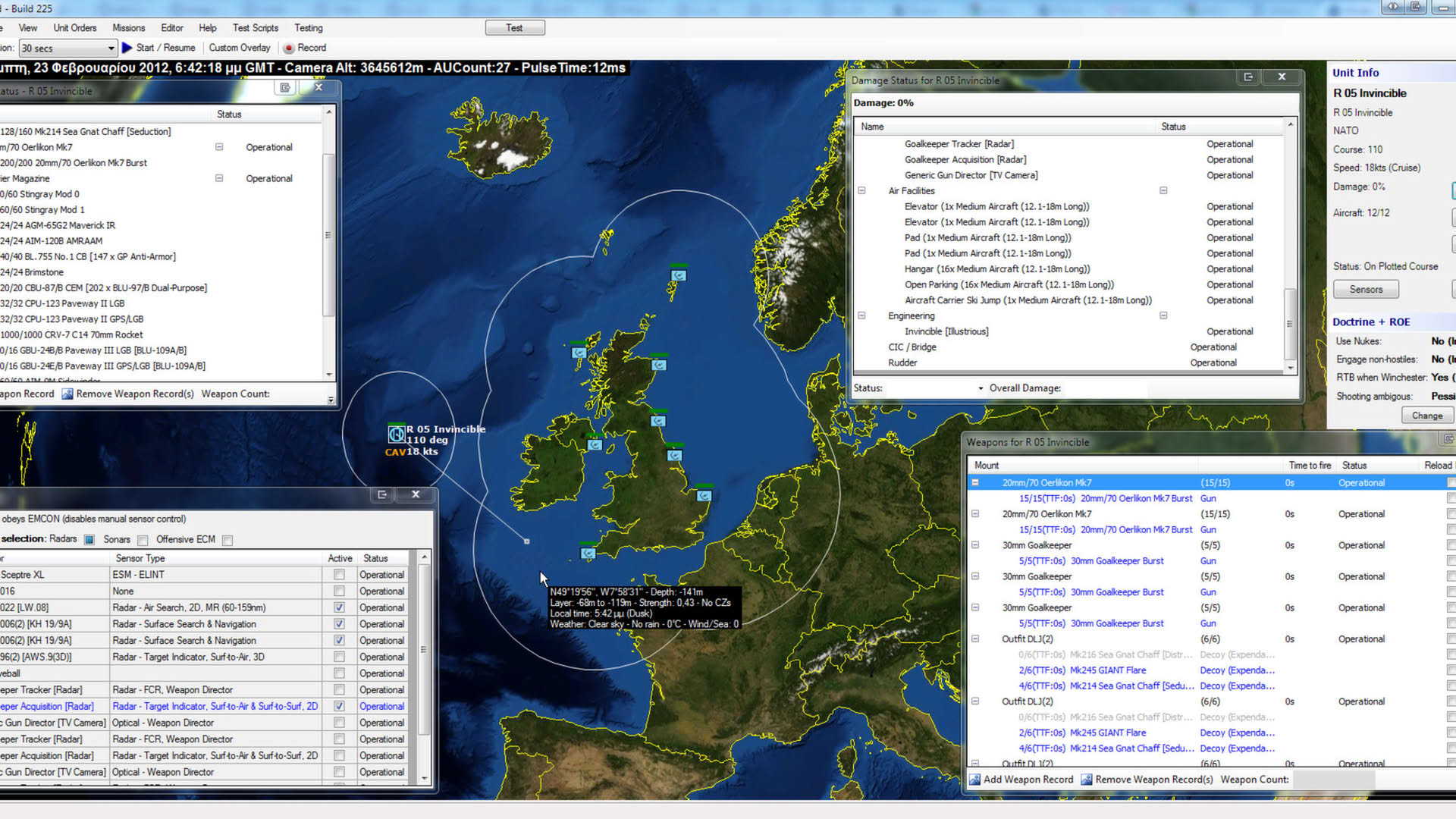
Task: Toggle the Sonars checkbox
Action: click(143, 540)
